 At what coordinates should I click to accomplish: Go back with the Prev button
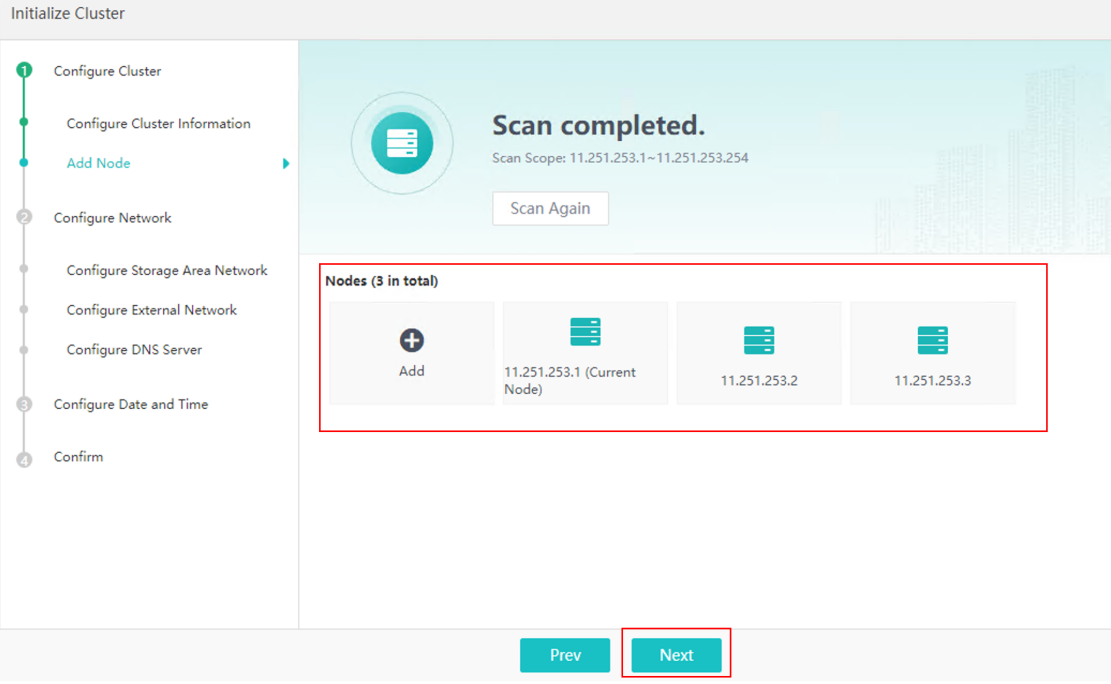click(x=565, y=655)
